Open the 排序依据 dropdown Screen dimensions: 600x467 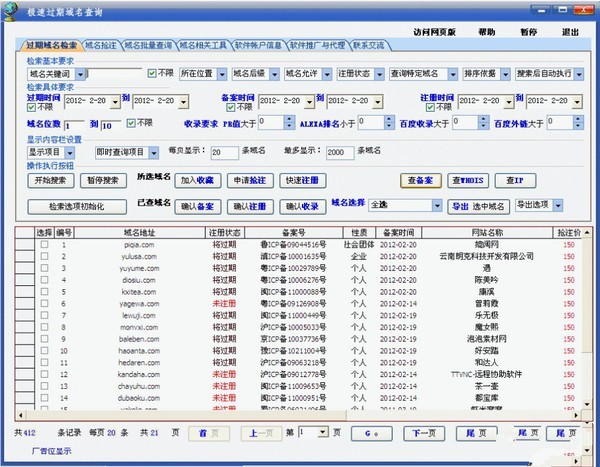[505, 74]
